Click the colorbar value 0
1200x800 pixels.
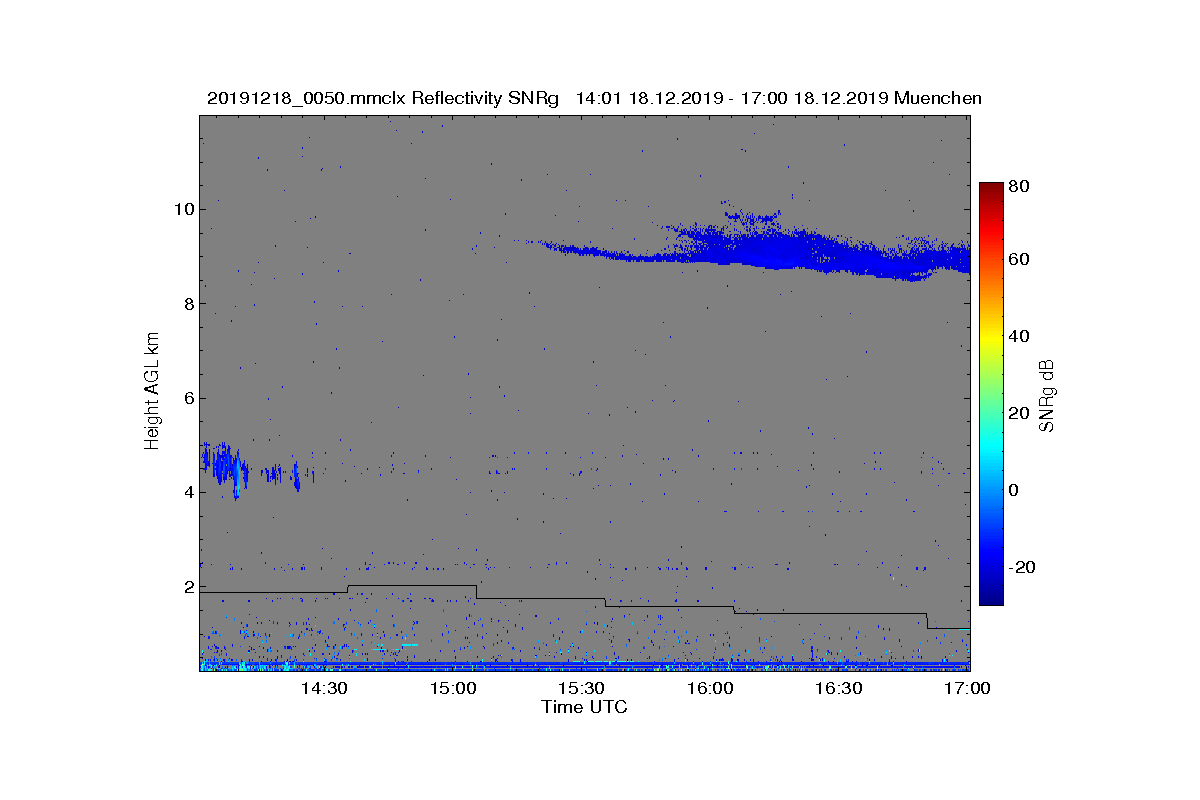point(1014,490)
